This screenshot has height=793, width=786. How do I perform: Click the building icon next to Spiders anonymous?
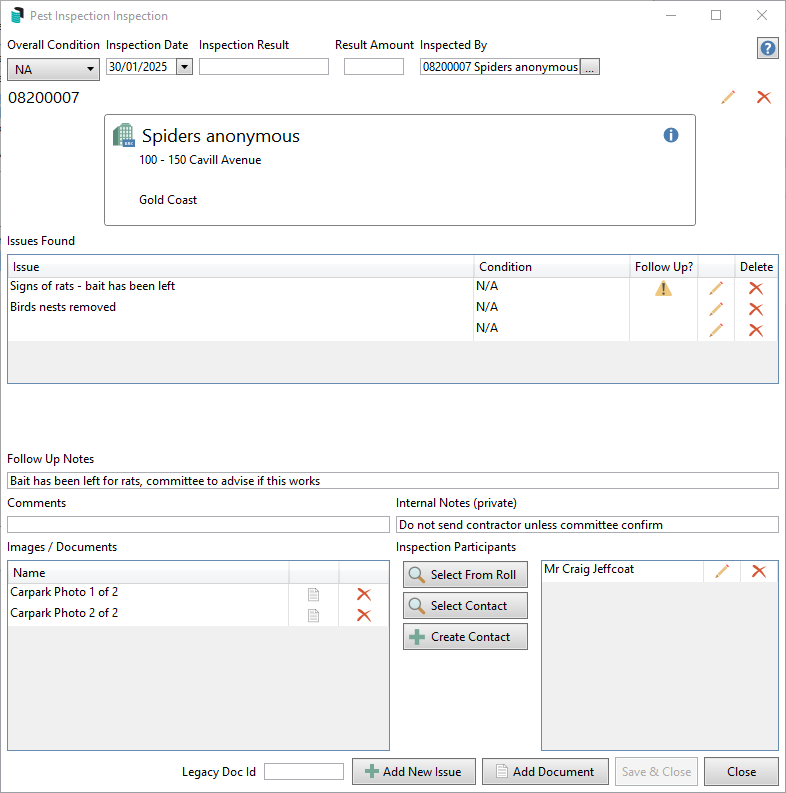pyautogui.click(x=124, y=135)
